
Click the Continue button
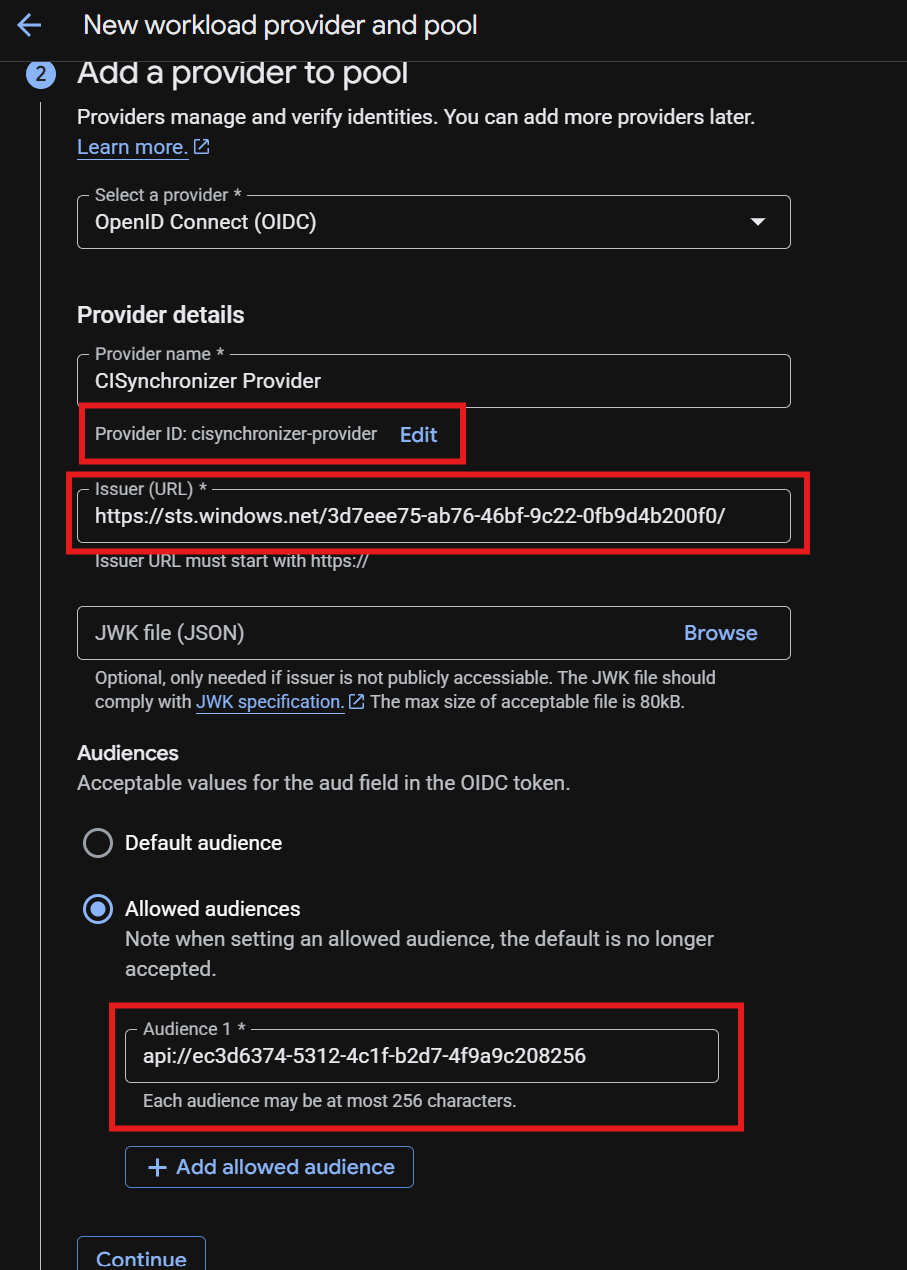[x=141, y=1255]
